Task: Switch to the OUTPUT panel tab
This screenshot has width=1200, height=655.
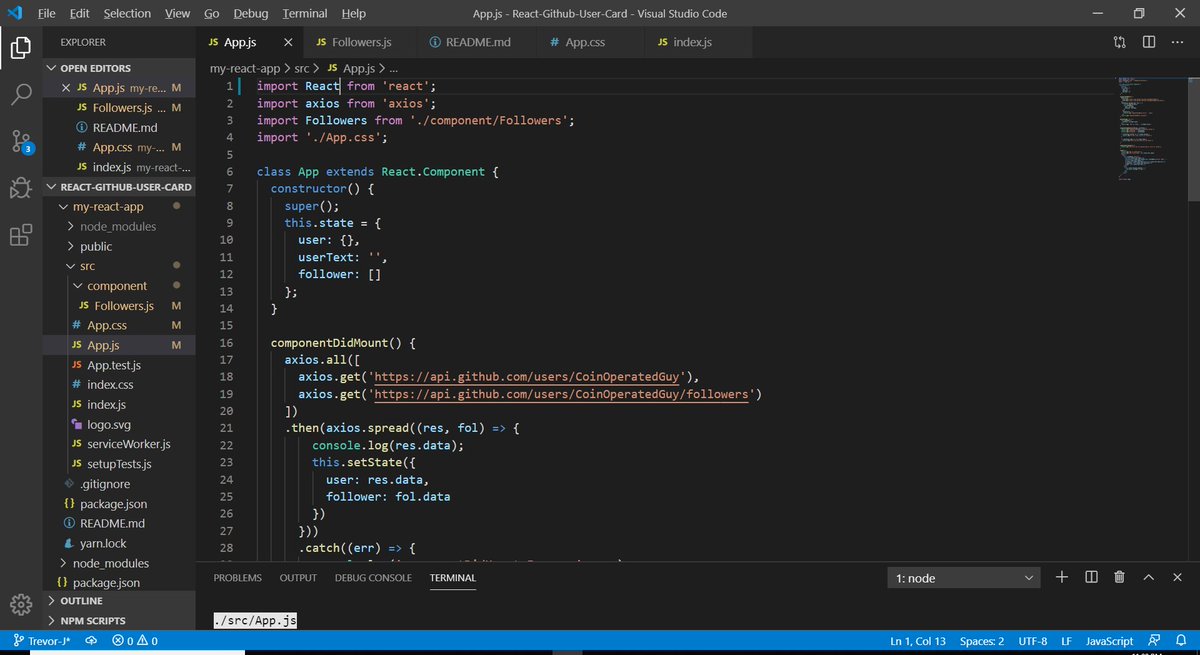Action: tap(298, 578)
